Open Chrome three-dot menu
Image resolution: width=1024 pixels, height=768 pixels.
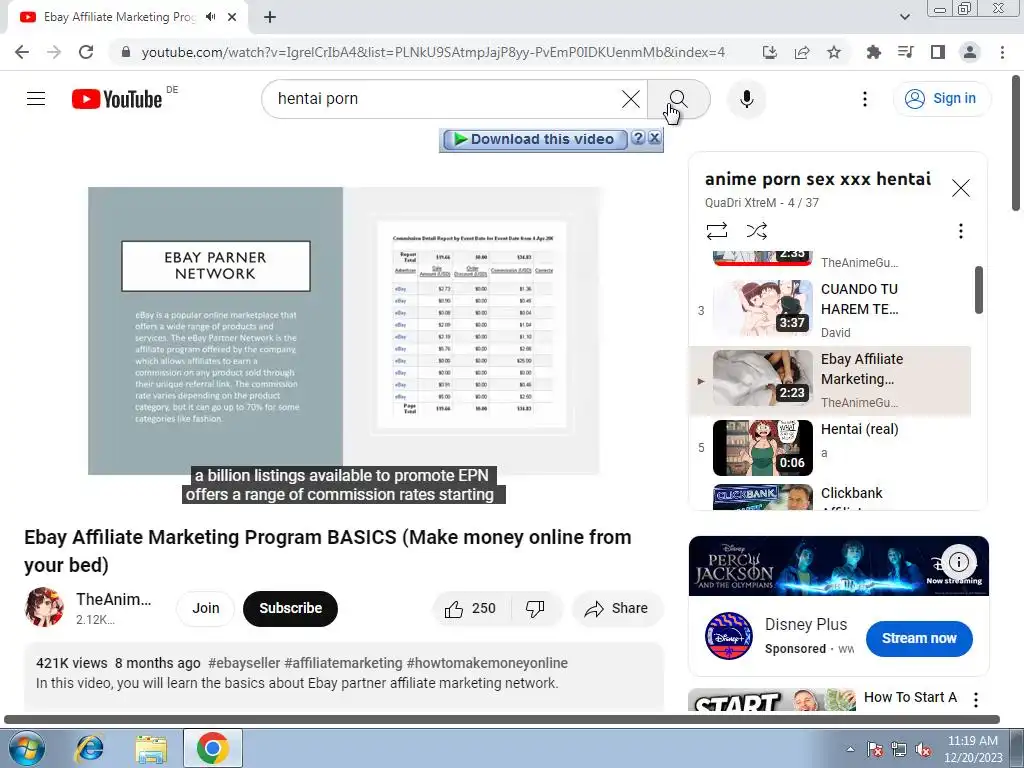[1002, 52]
